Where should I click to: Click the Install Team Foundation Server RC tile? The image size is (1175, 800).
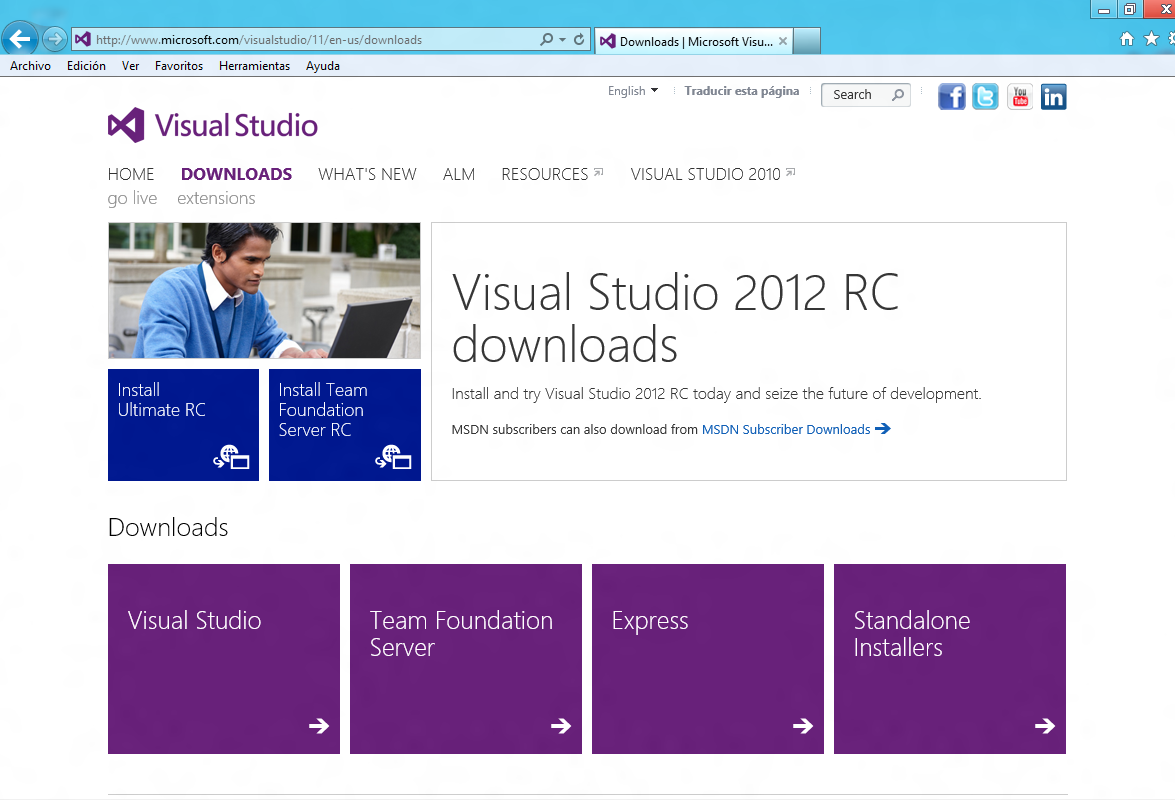pos(345,425)
